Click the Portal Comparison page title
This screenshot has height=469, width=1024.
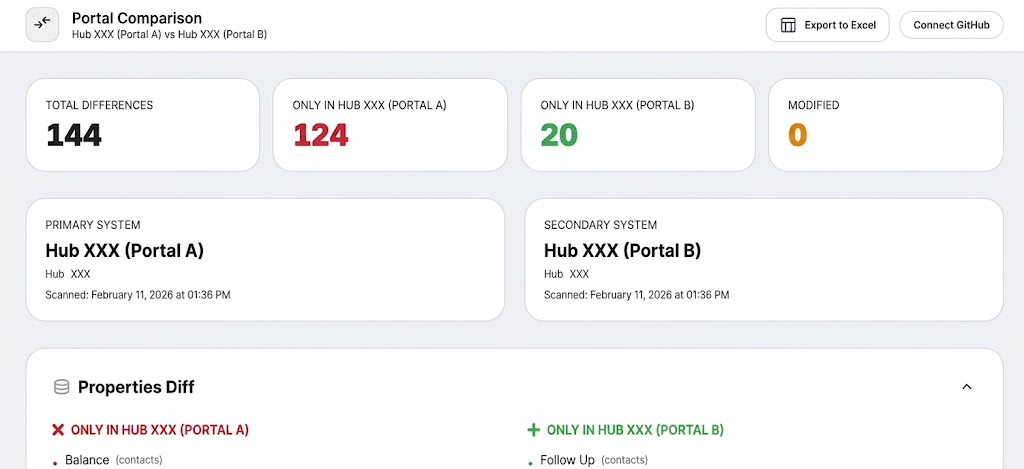pyautogui.click(x=136, y=18)
